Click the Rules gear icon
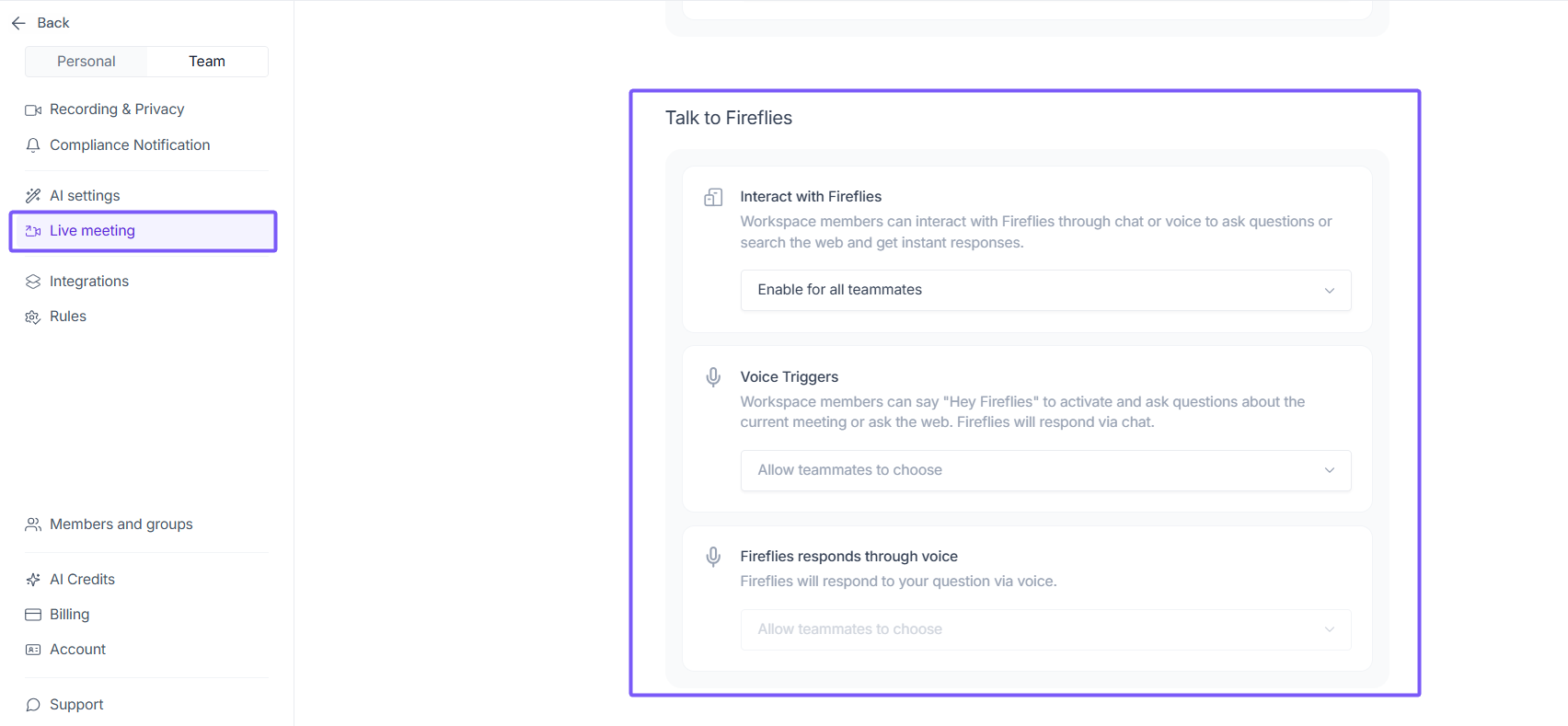 33,317
